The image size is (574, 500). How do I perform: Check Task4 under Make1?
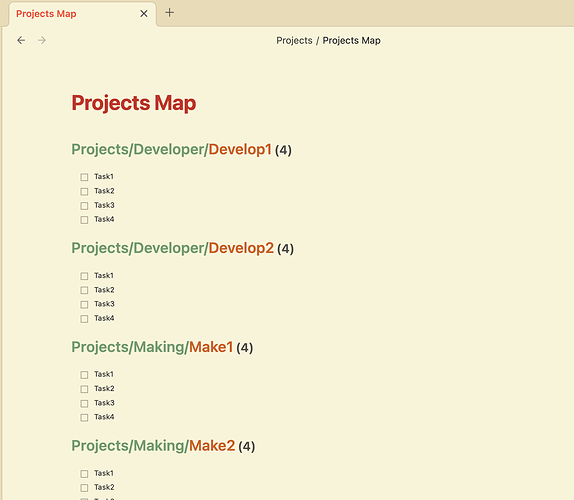(x=84, y=418)
